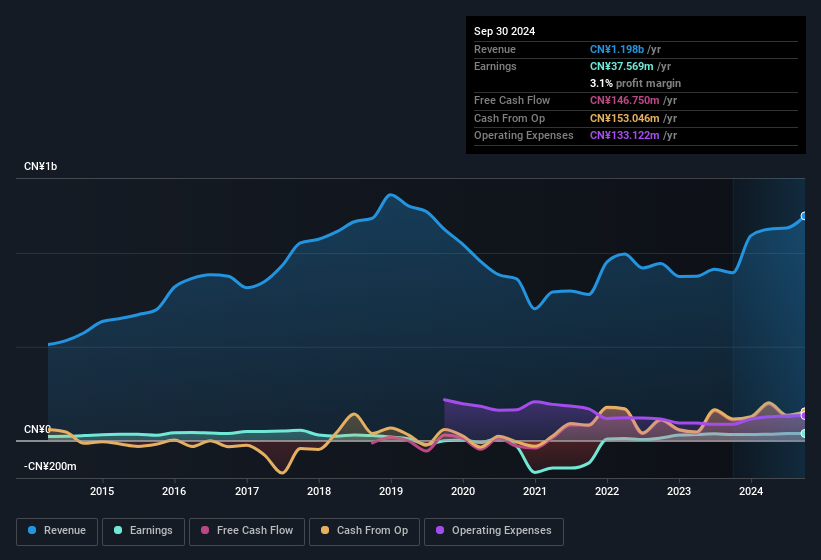Click the 2016 x-axis label
This screenshot has height=560, width=821.
174,491
